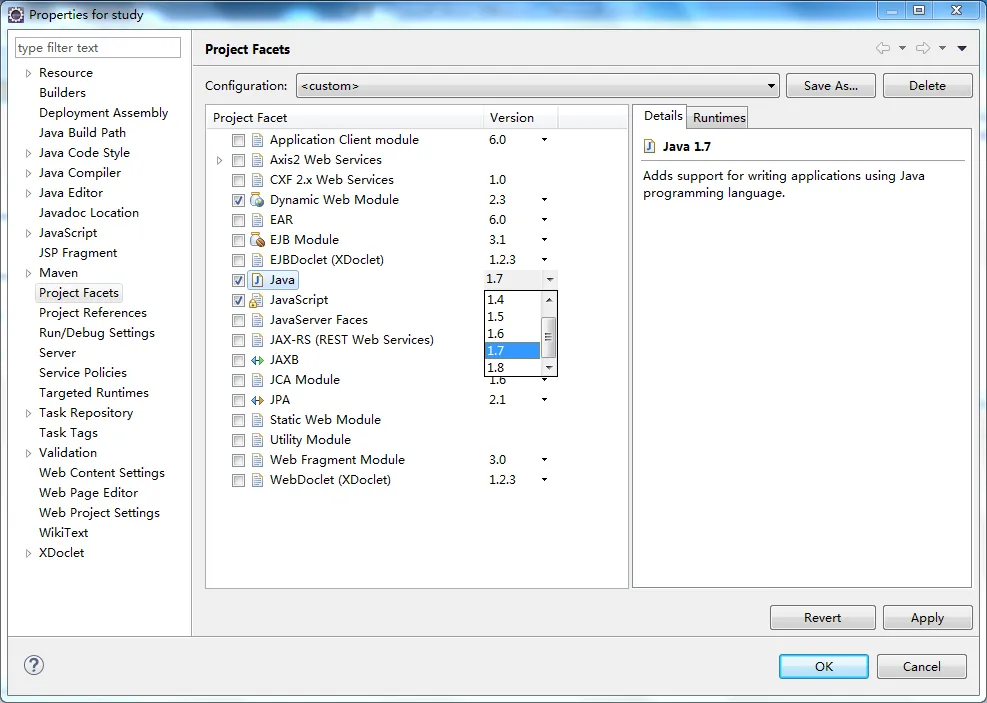Uncheck the Dynamic Web Module checkbox

(238, 201)
